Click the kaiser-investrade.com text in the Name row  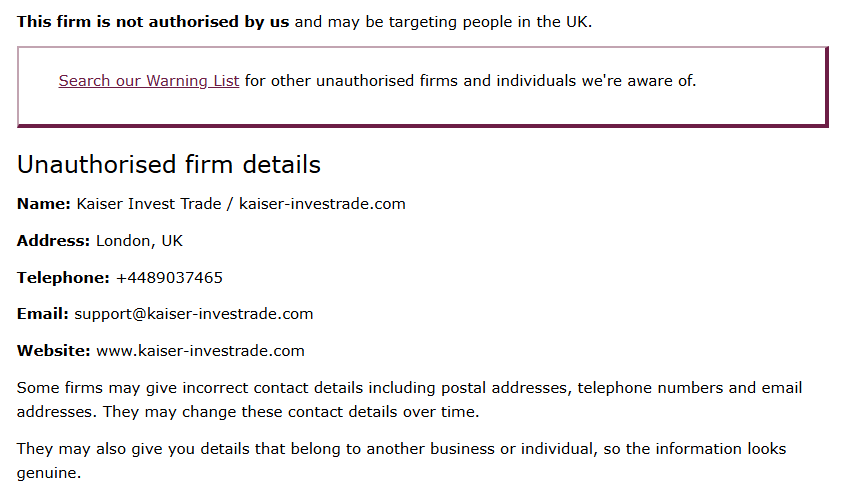[322, 204]
